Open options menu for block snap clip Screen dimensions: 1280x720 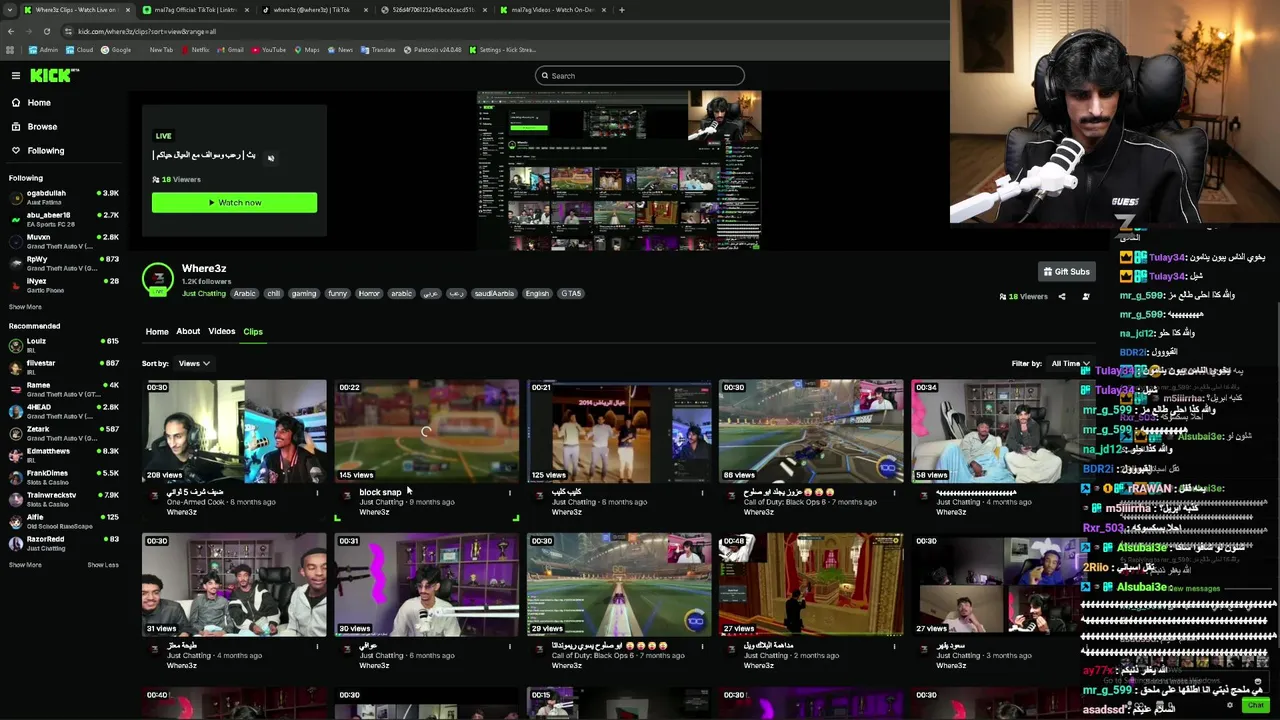pyautogui.click(x=510, y=493)
